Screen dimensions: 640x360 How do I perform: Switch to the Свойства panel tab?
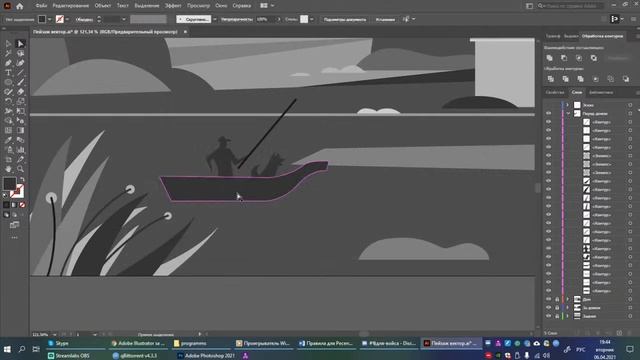click(x=555, y=92)
